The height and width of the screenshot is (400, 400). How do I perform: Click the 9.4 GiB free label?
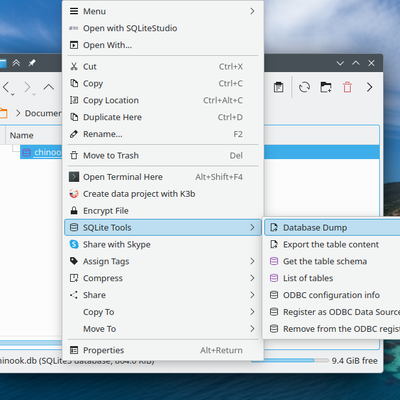coord(354,361)
